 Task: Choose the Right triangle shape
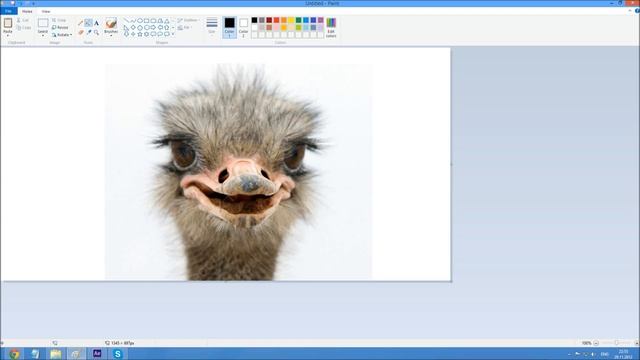click(x=126, y=28)
